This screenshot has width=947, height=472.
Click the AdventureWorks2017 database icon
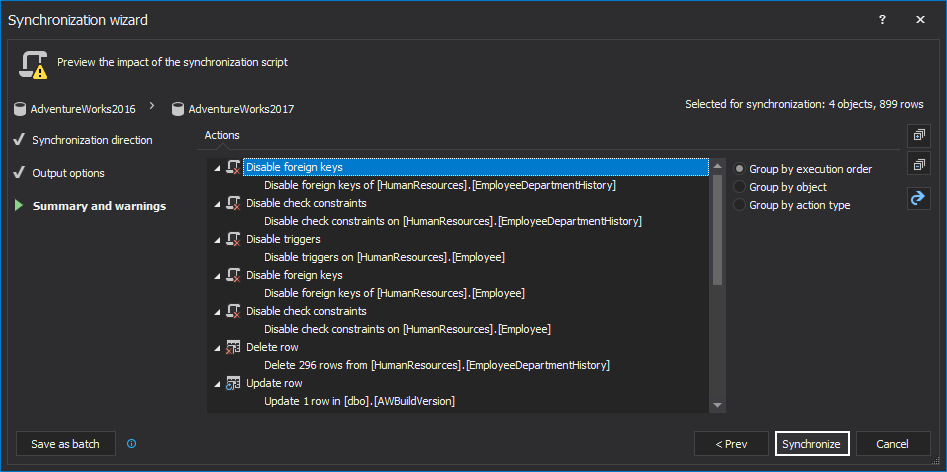[x=178, y=109]
